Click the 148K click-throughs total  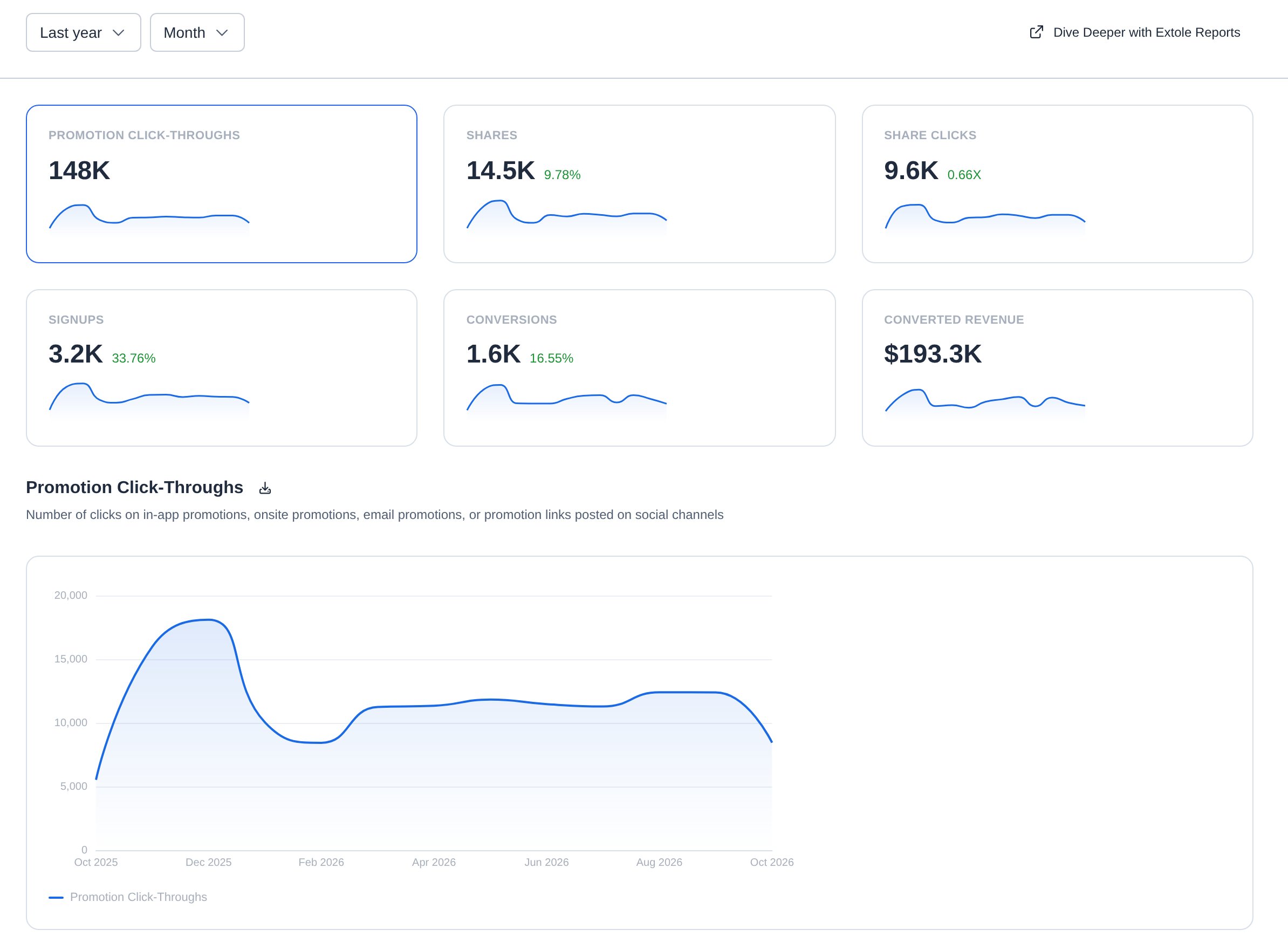click(79, 170)
